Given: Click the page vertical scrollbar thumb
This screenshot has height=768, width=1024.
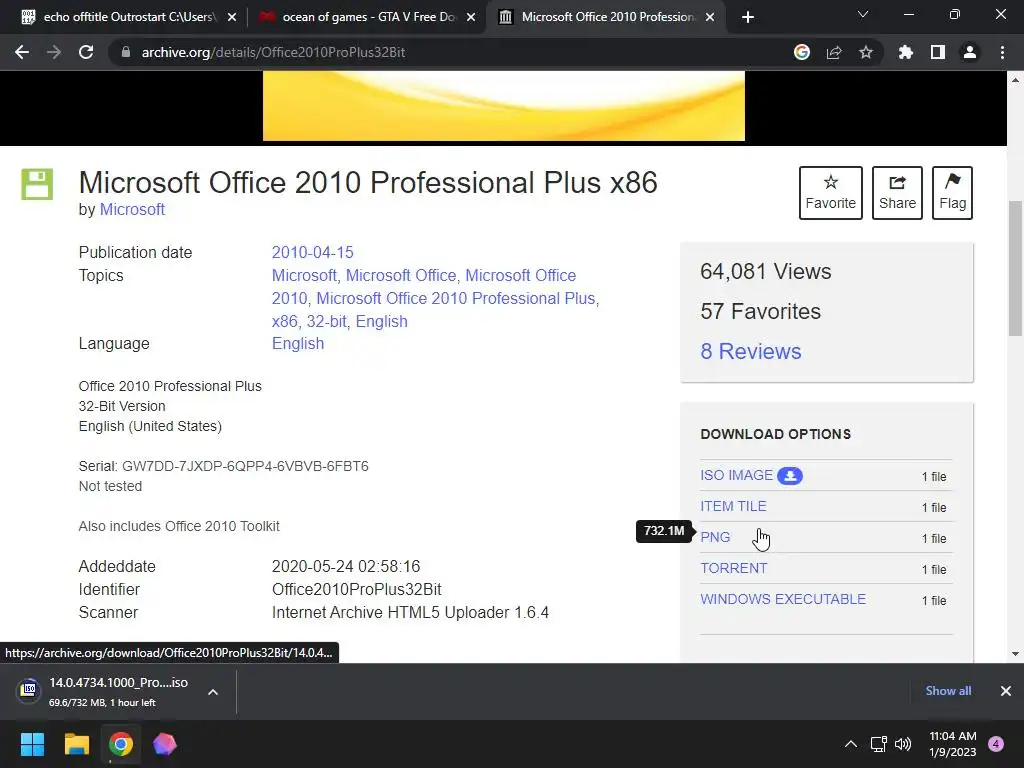Looking at the screenshot, I should coord(1015,268).
